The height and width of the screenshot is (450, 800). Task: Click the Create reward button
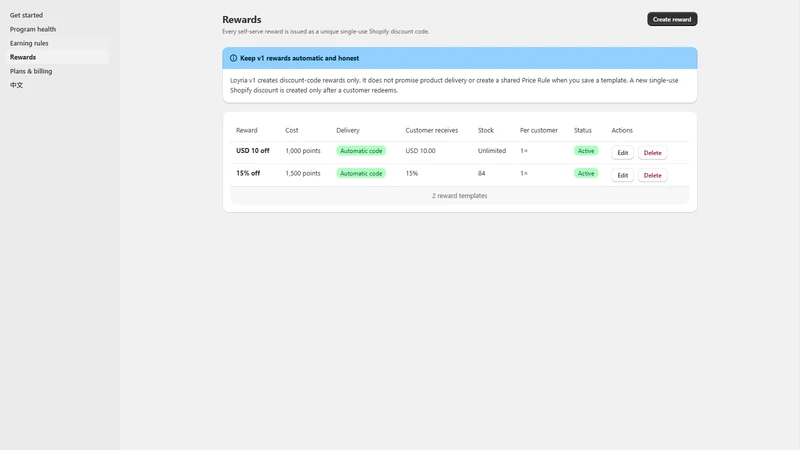672,19
